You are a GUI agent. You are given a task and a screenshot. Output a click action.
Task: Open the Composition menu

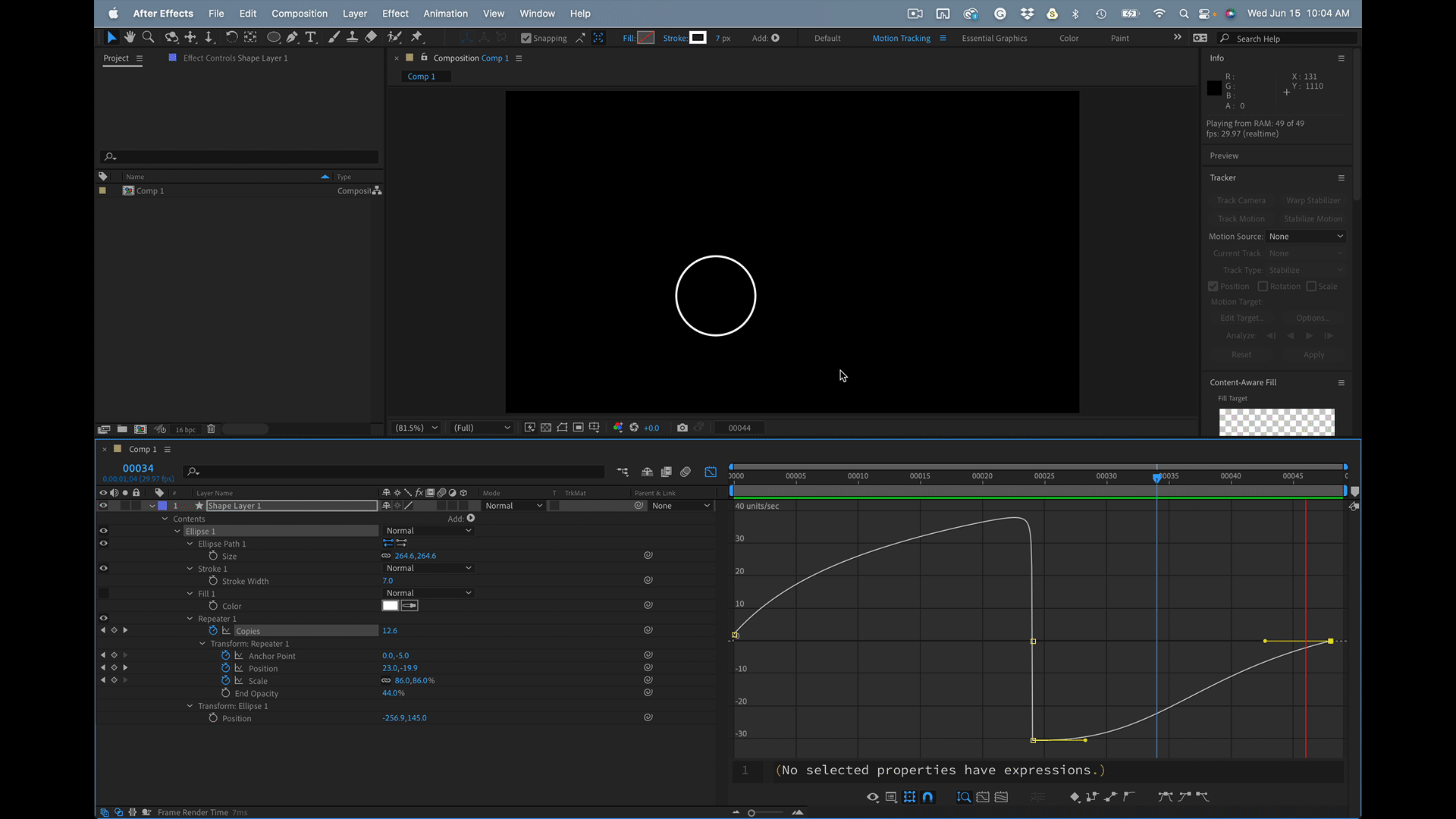coord(300,14)
